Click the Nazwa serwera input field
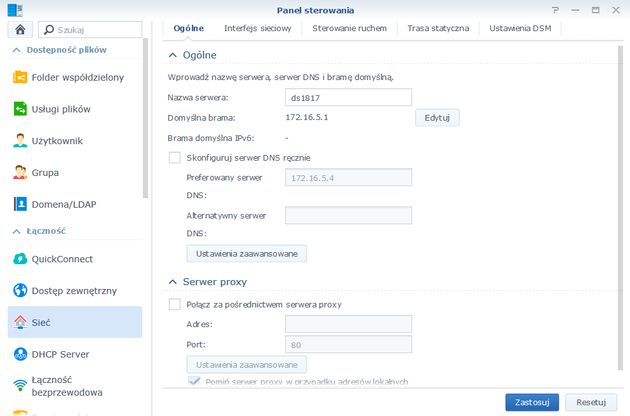This screenshot has width=630, height=416. 348,97
